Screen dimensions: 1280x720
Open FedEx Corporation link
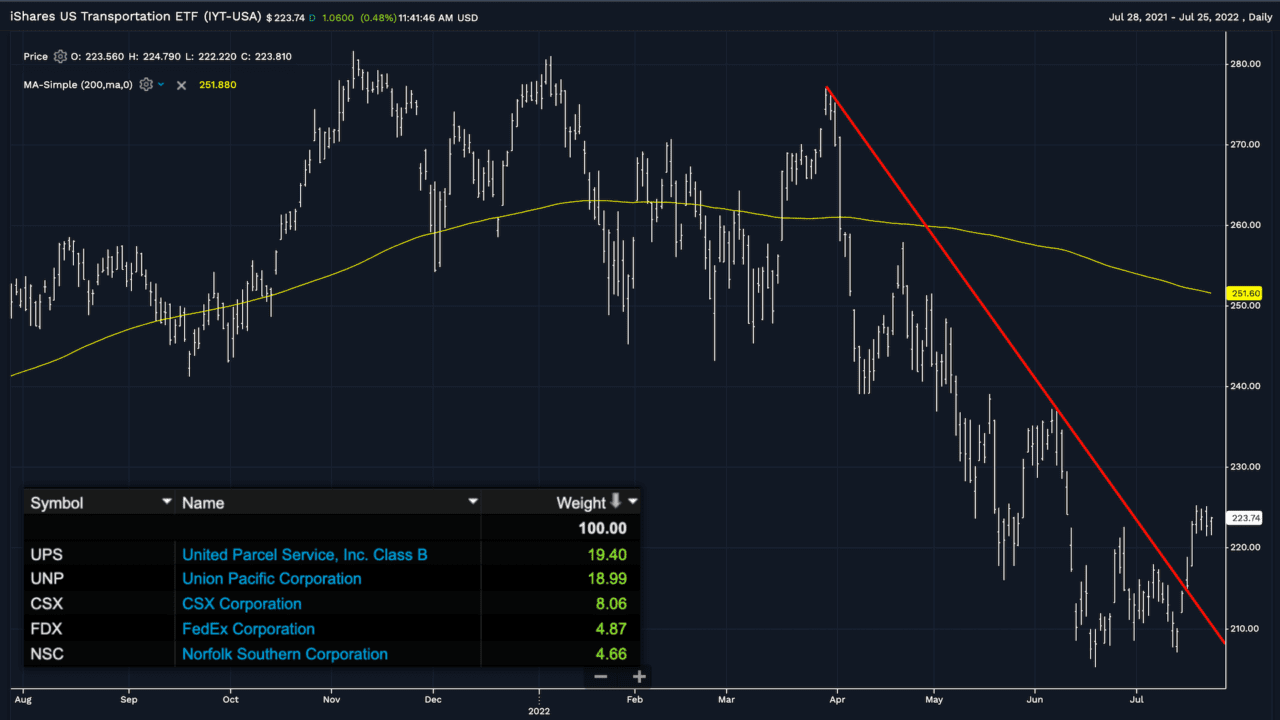pyautogui.click(x=248, y=629)
